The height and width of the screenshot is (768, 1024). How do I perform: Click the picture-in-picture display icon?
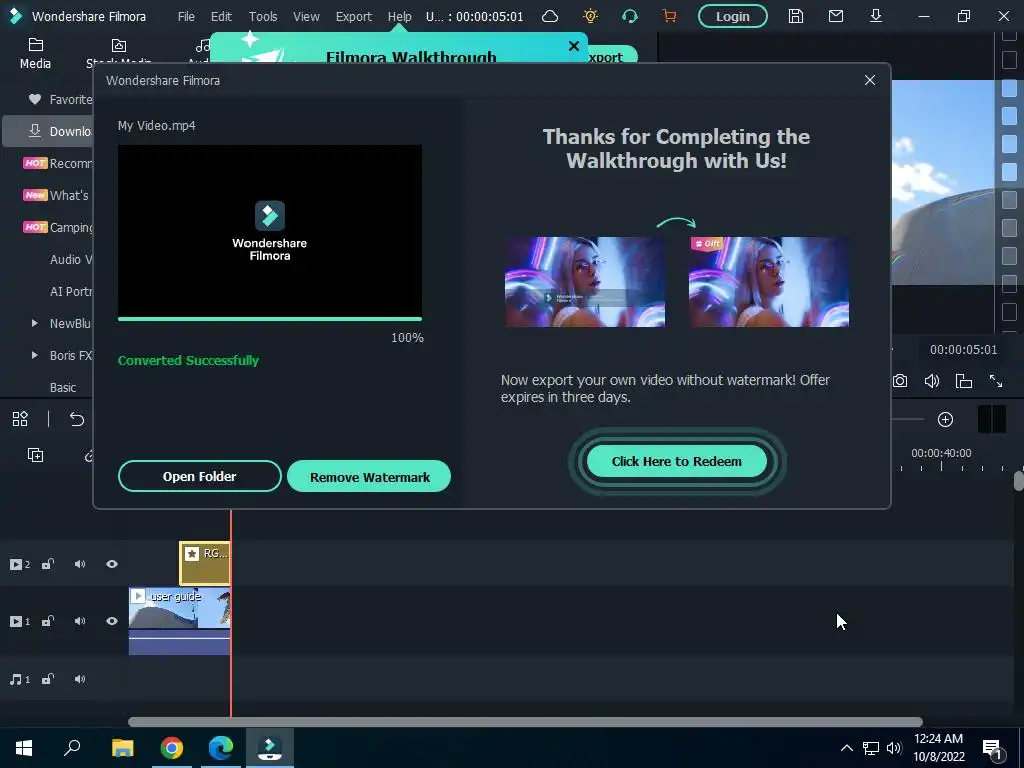coord(964,381)
